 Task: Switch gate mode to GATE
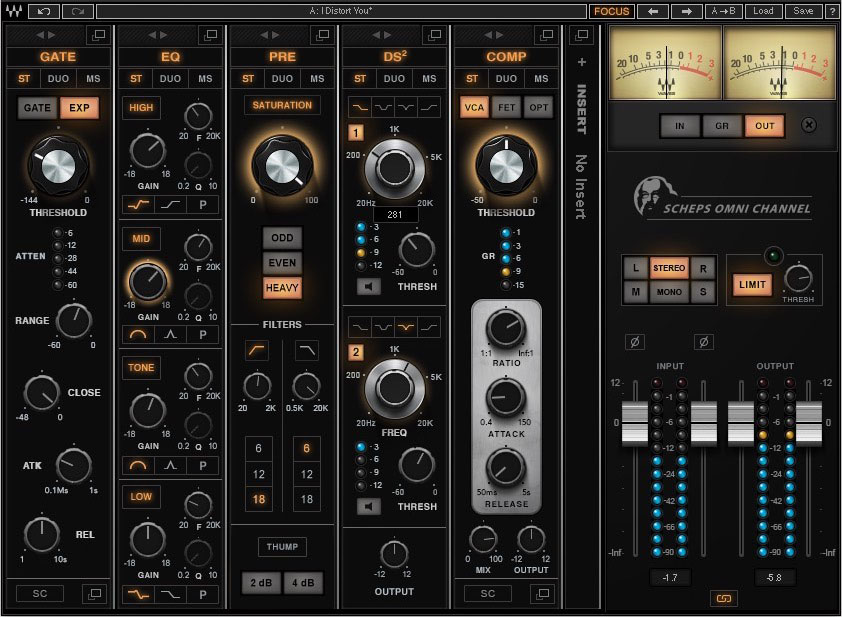[37, 108]
